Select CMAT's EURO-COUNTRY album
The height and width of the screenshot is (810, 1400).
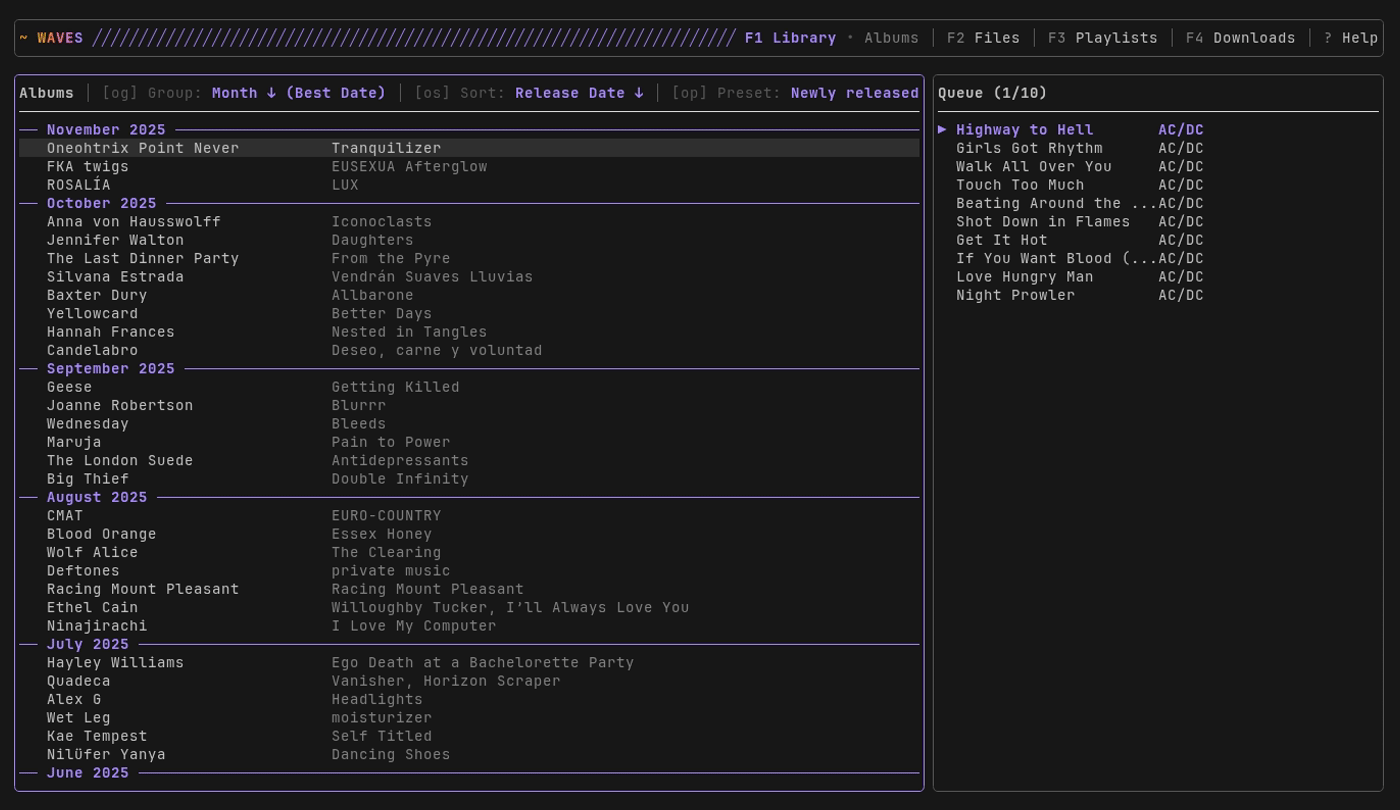469,516
